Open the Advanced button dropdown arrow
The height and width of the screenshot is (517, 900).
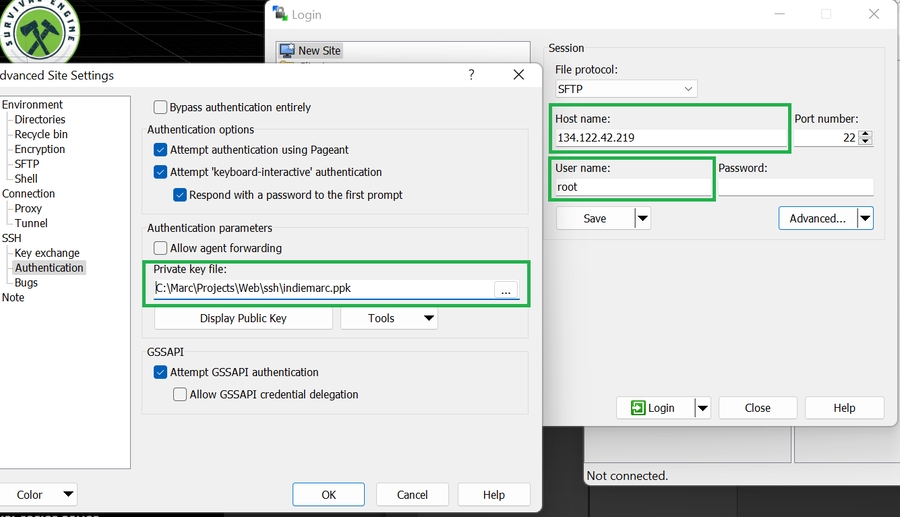[x=865, y=218]
